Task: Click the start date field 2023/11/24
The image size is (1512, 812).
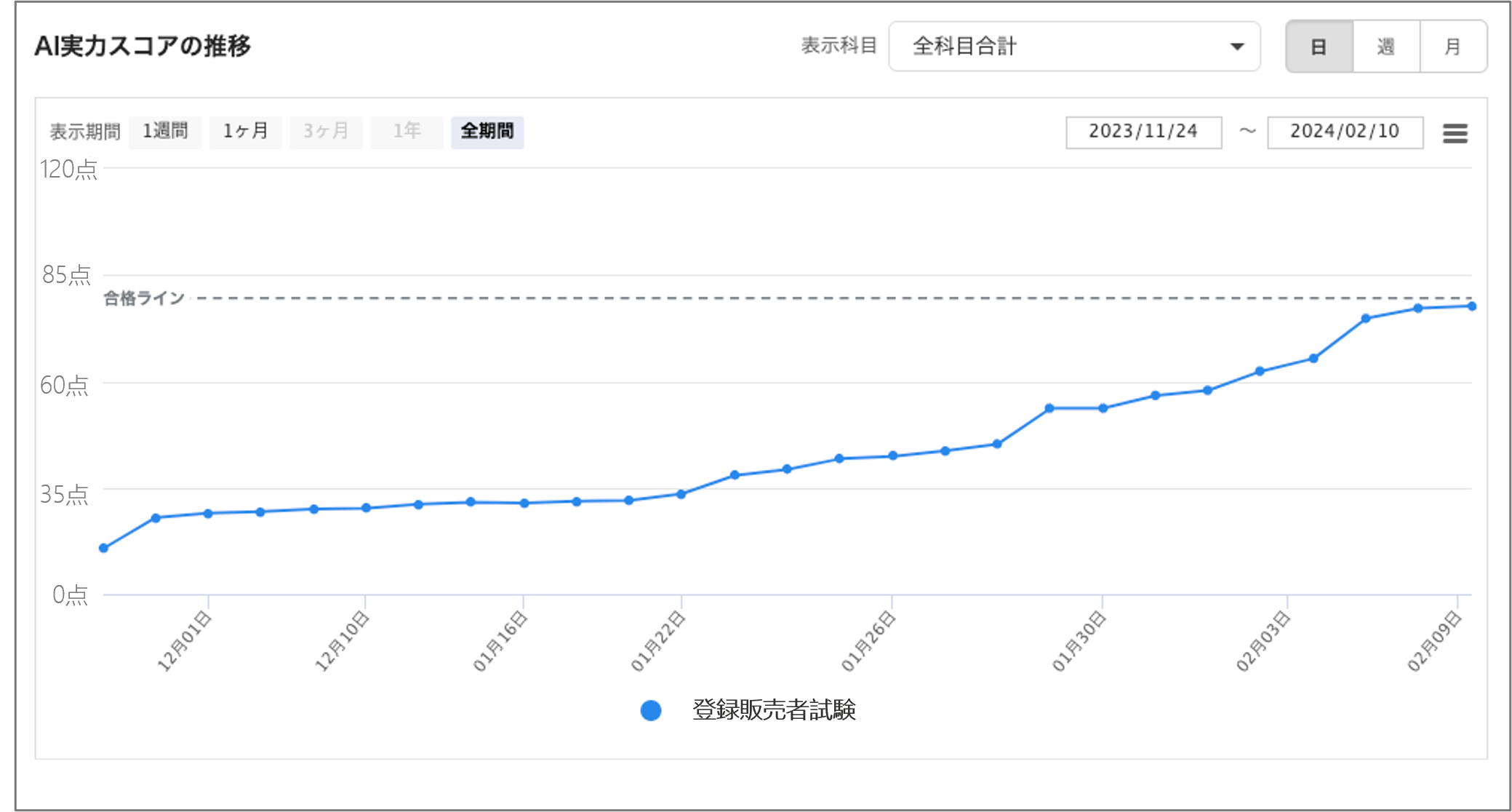Action: [1143, 132]
